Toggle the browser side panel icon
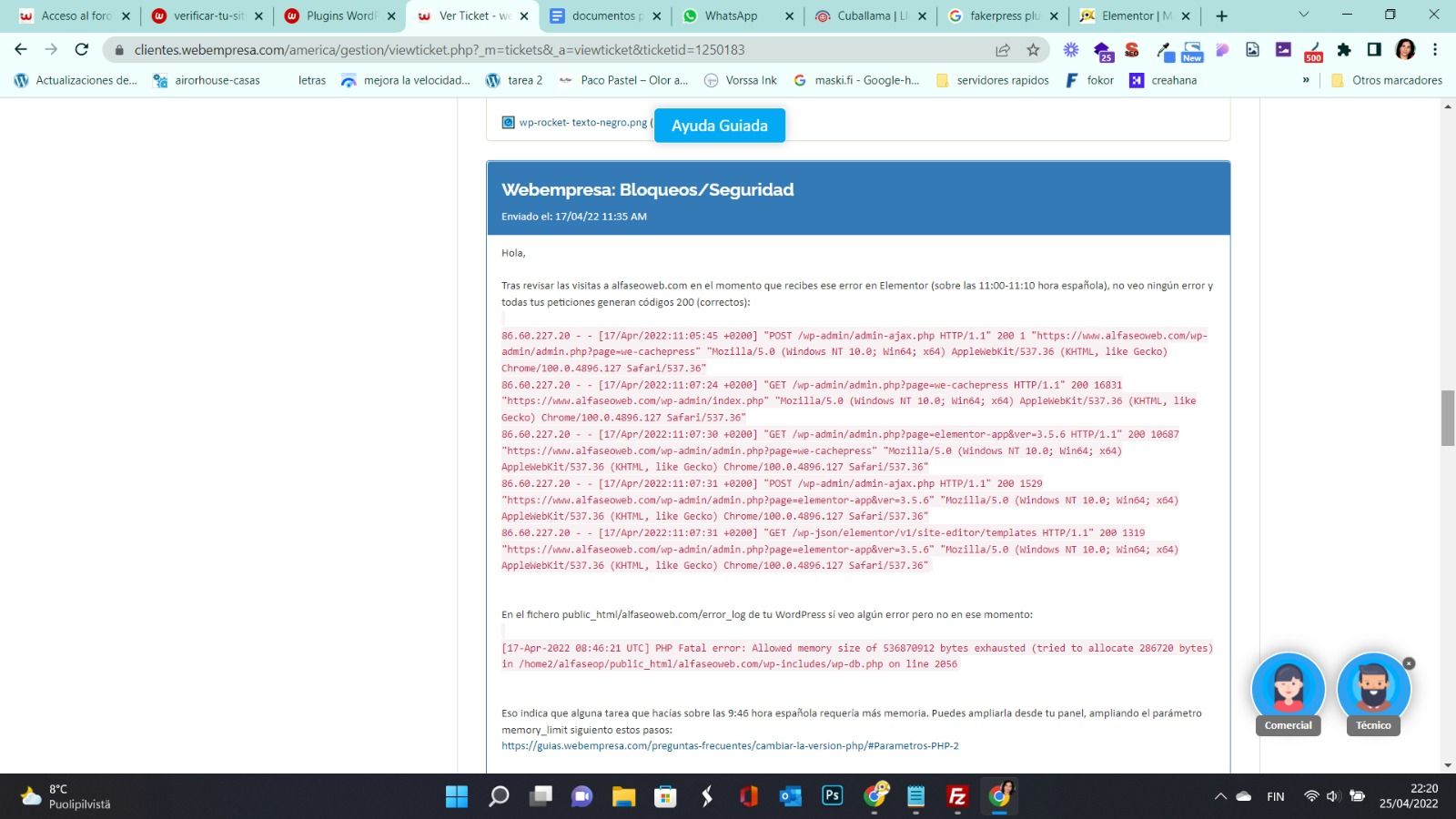 1374,50
